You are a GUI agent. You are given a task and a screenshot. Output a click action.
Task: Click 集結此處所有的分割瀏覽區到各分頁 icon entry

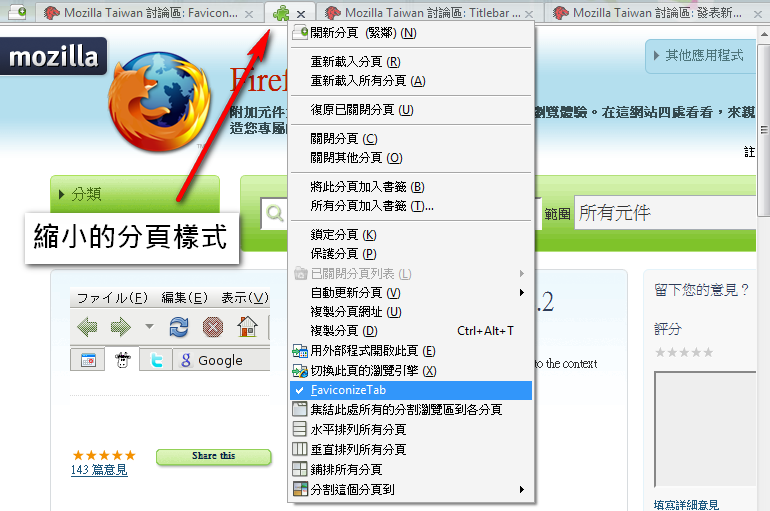[411, 409]
